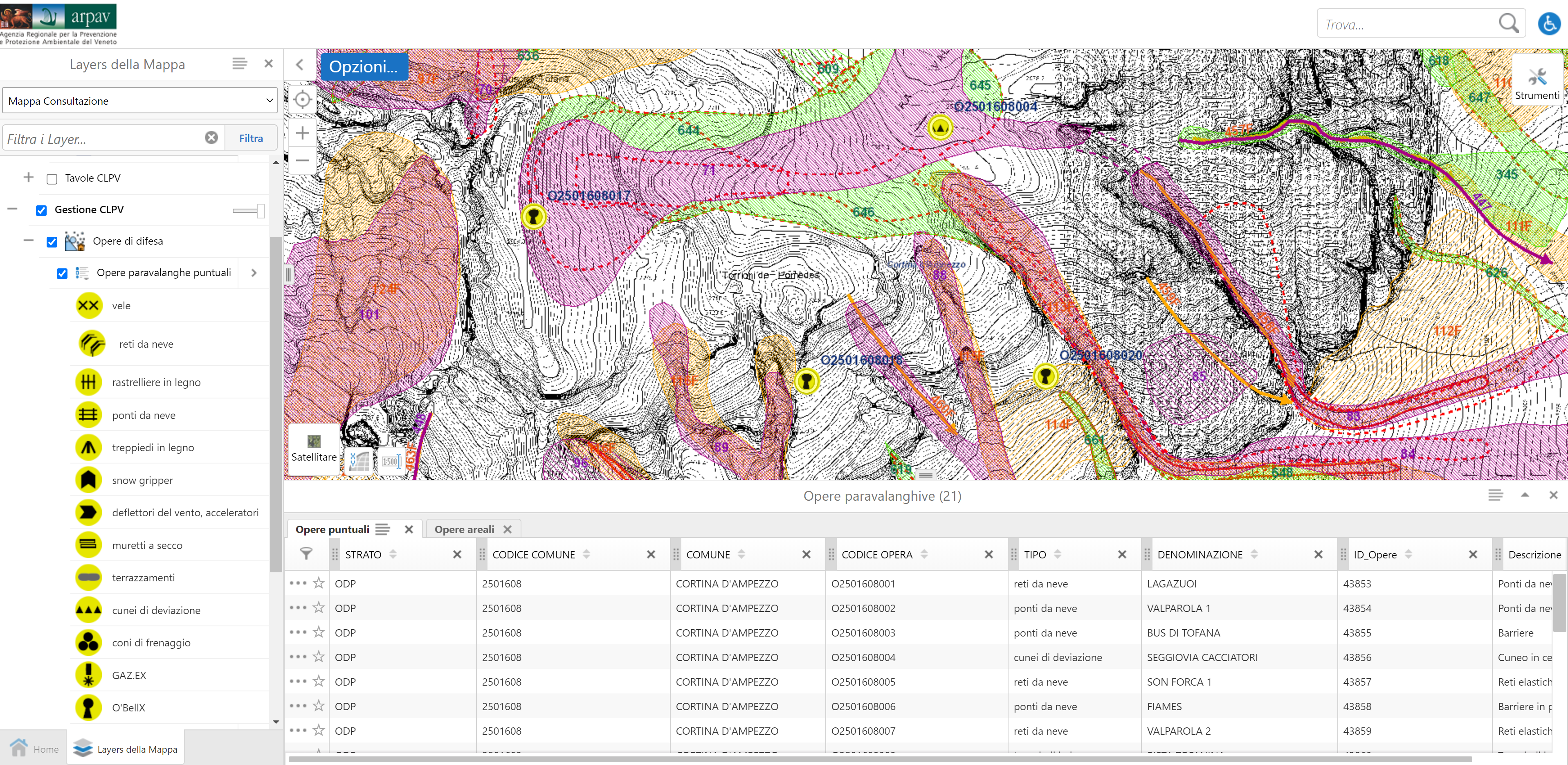The height and width of the screenshot is (765, 1568).
Task: Open row menu dots for VALPAROLA 1
Action: 298,607
